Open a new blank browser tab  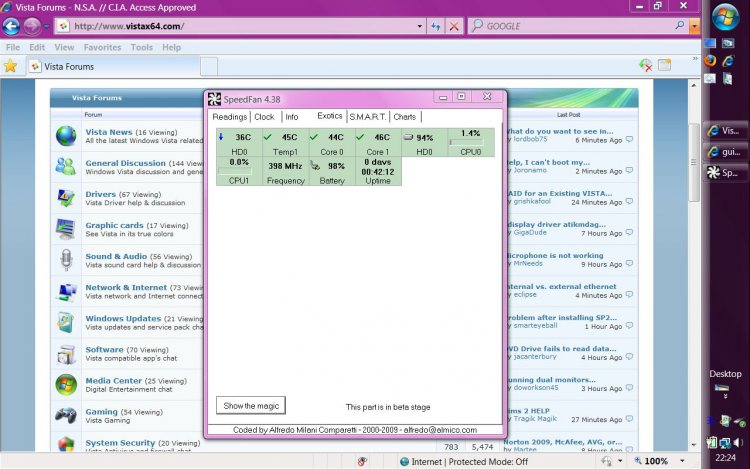coord(209,66)
